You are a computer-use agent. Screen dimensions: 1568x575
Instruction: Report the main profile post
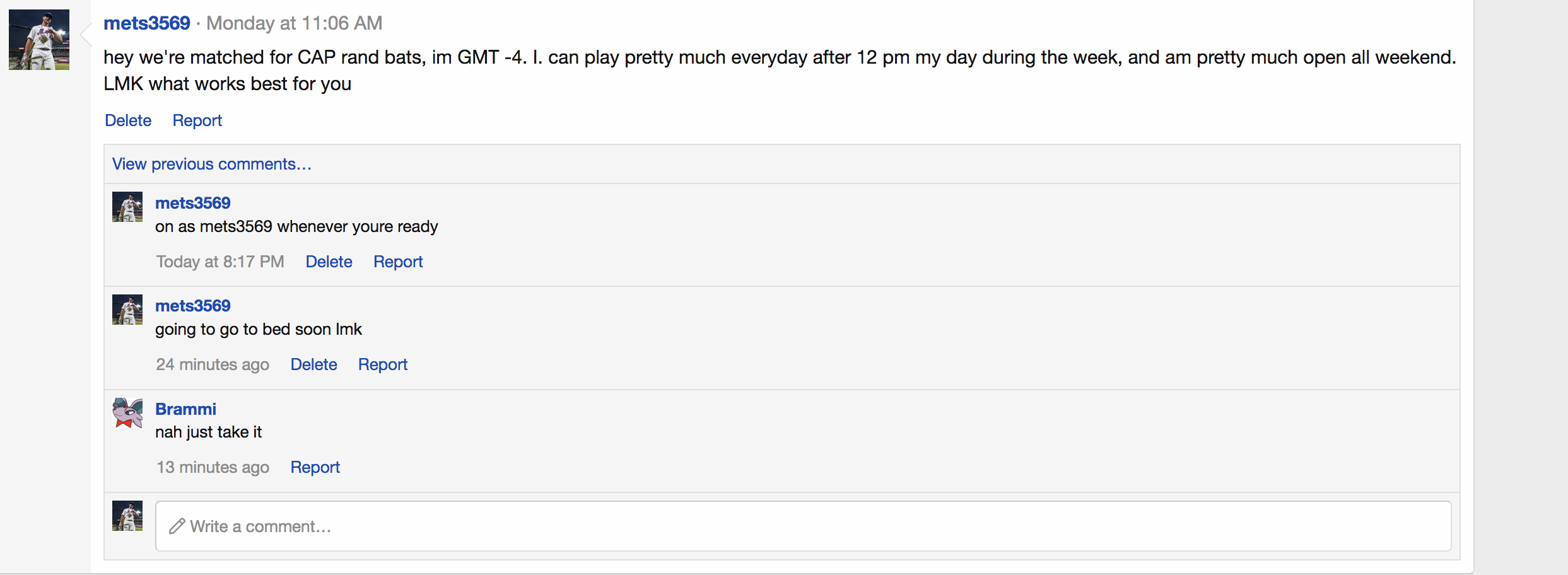(197, 120)
